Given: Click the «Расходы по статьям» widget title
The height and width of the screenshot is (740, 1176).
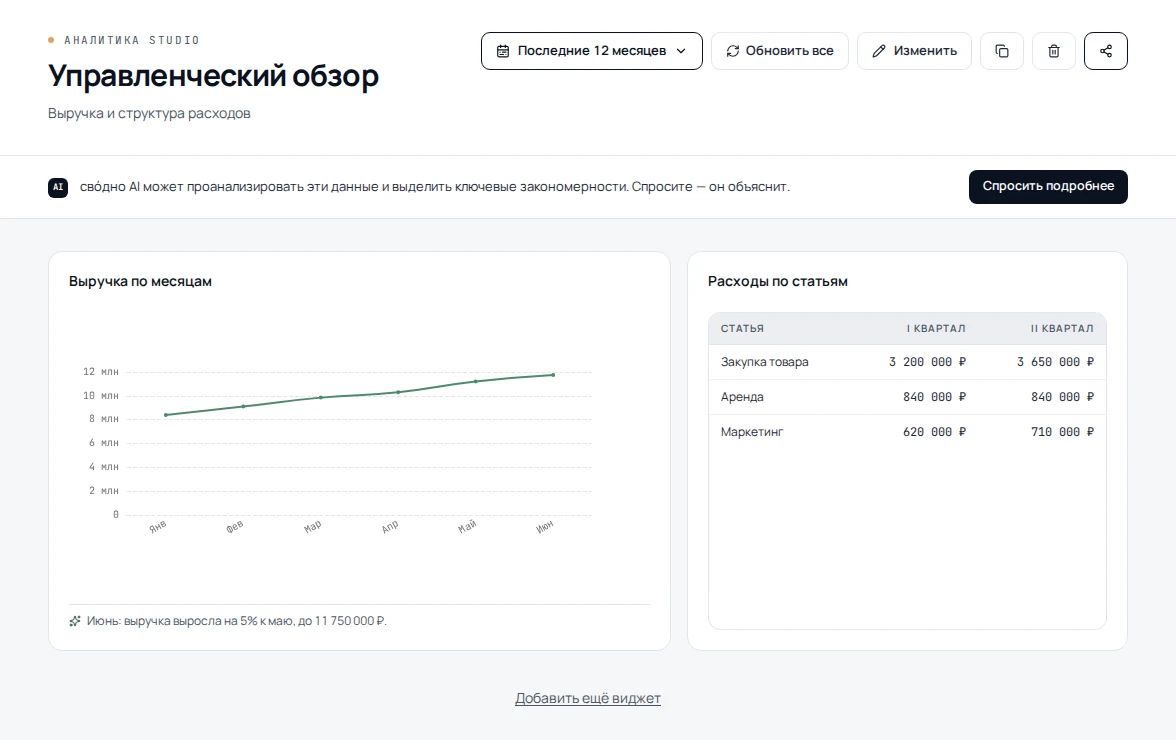Looking at the screenshot, I should [778, 281].
